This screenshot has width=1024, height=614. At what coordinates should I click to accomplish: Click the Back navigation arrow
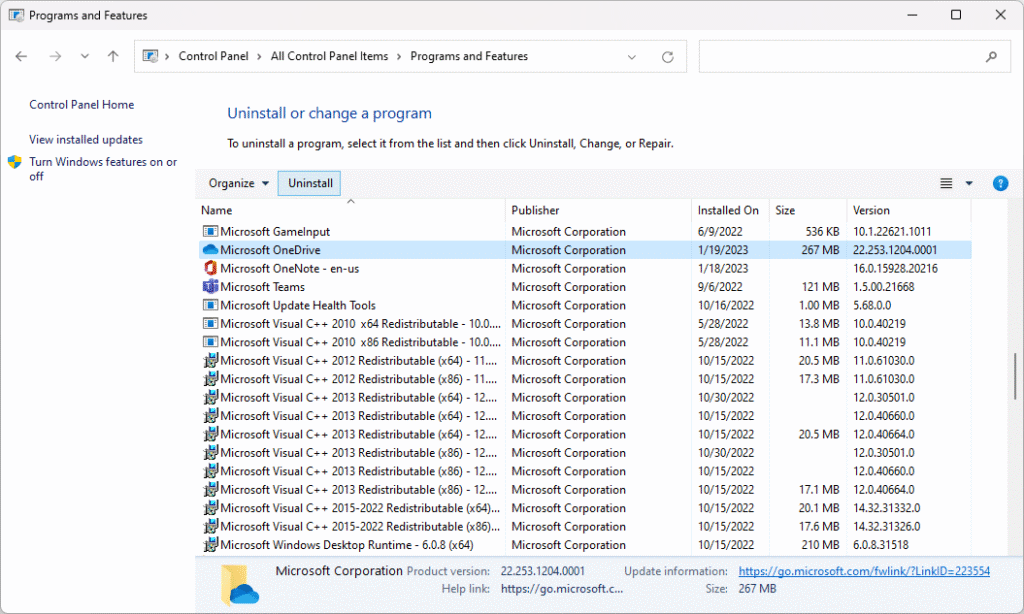[x=21, y=56]
